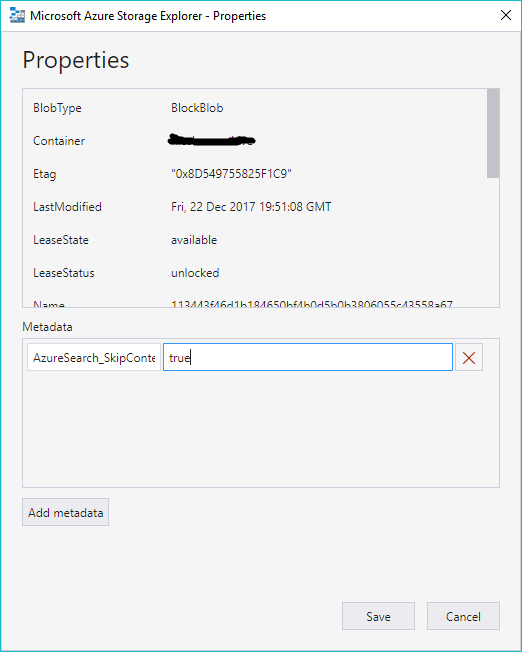Click the metadata value field containing true

pyautogui.click(x=308, y=357)
